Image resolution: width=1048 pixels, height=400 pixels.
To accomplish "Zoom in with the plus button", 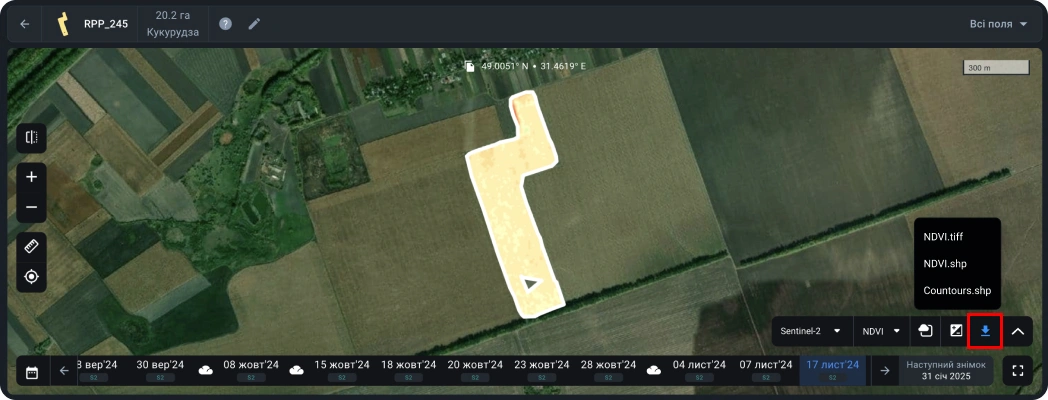I will coord(31,177).
